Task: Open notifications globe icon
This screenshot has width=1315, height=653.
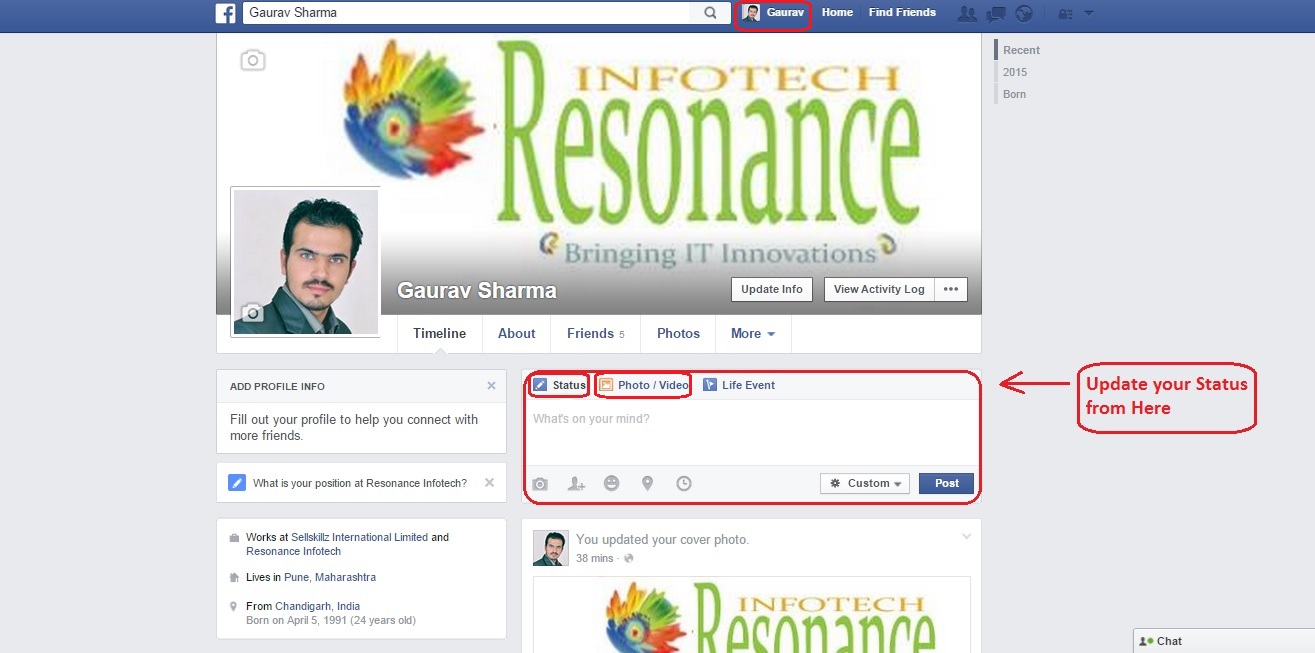Action: point(1023,14)
